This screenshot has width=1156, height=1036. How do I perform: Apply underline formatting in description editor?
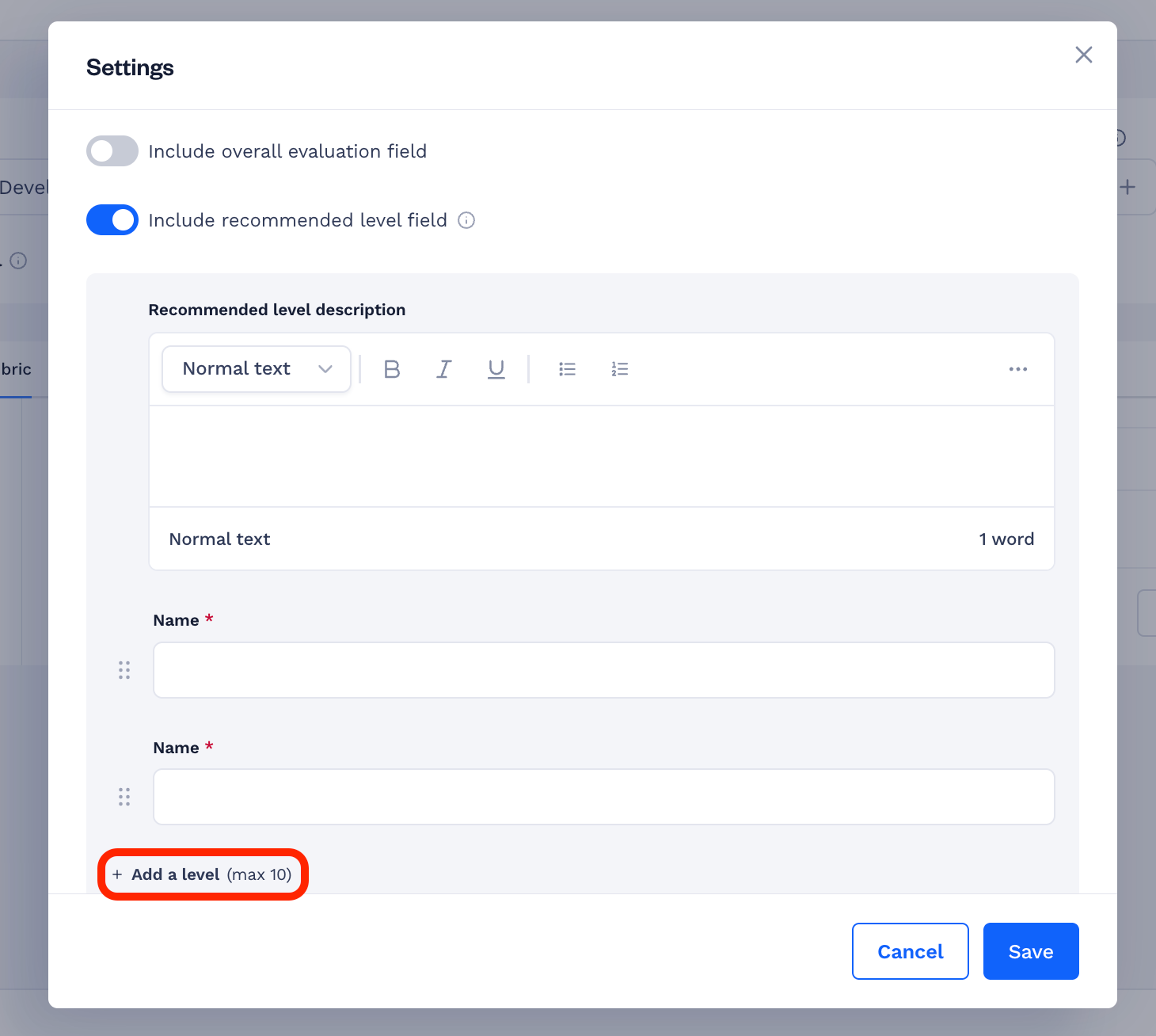(496, 369)
